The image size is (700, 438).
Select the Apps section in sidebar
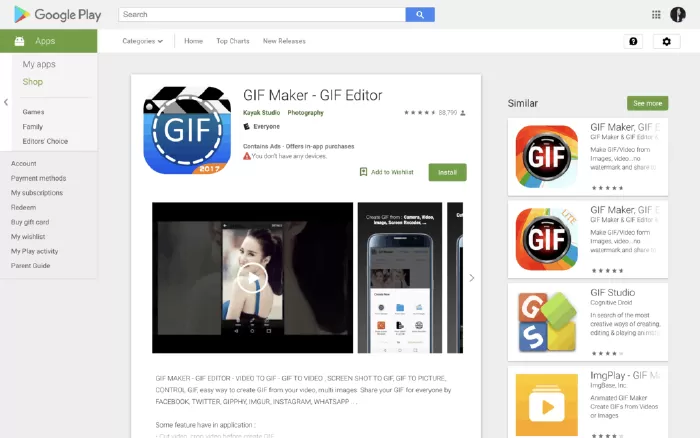(49, 41)
